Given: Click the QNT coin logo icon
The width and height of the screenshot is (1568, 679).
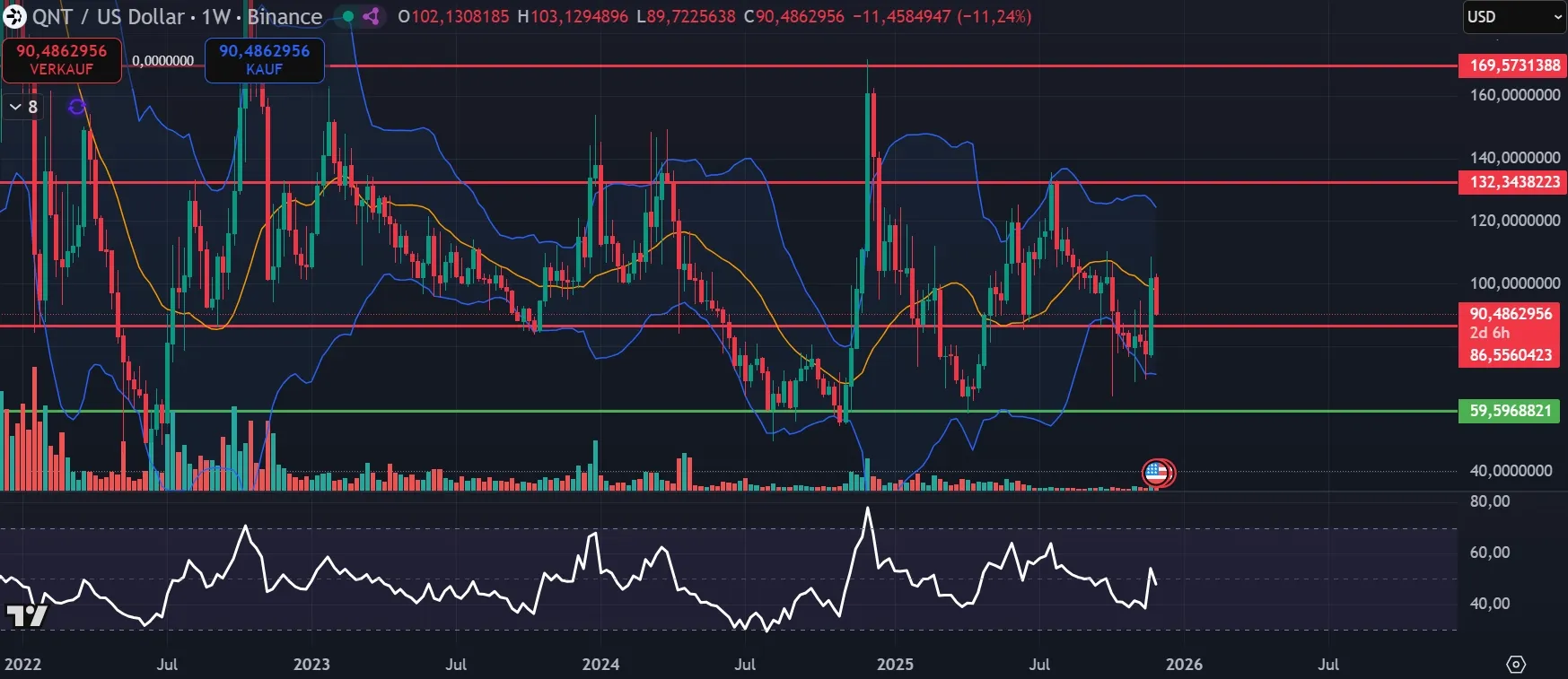Looking at the screenshot, I should 13,16.
